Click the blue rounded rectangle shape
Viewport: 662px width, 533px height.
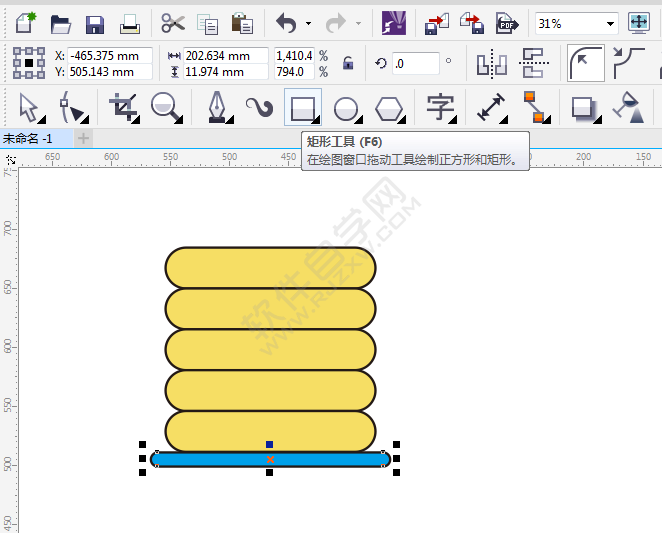220,459
